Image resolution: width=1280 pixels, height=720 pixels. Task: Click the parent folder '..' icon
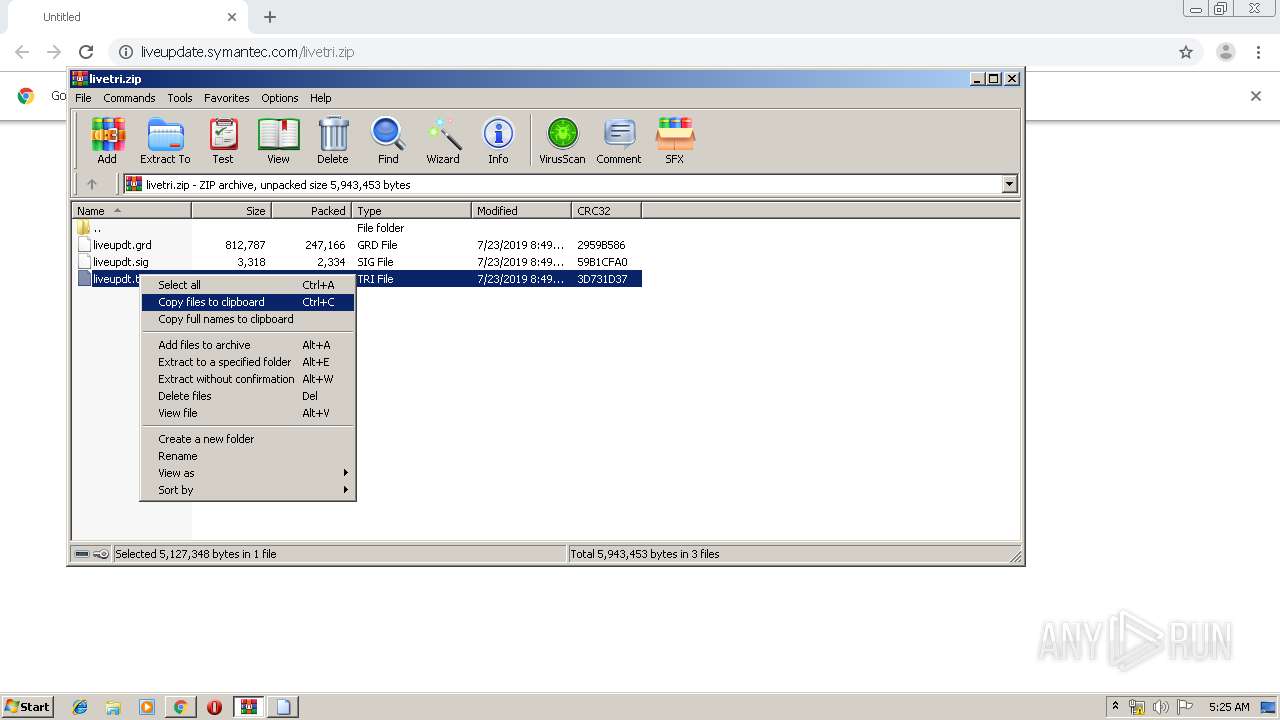pos(84,228)
